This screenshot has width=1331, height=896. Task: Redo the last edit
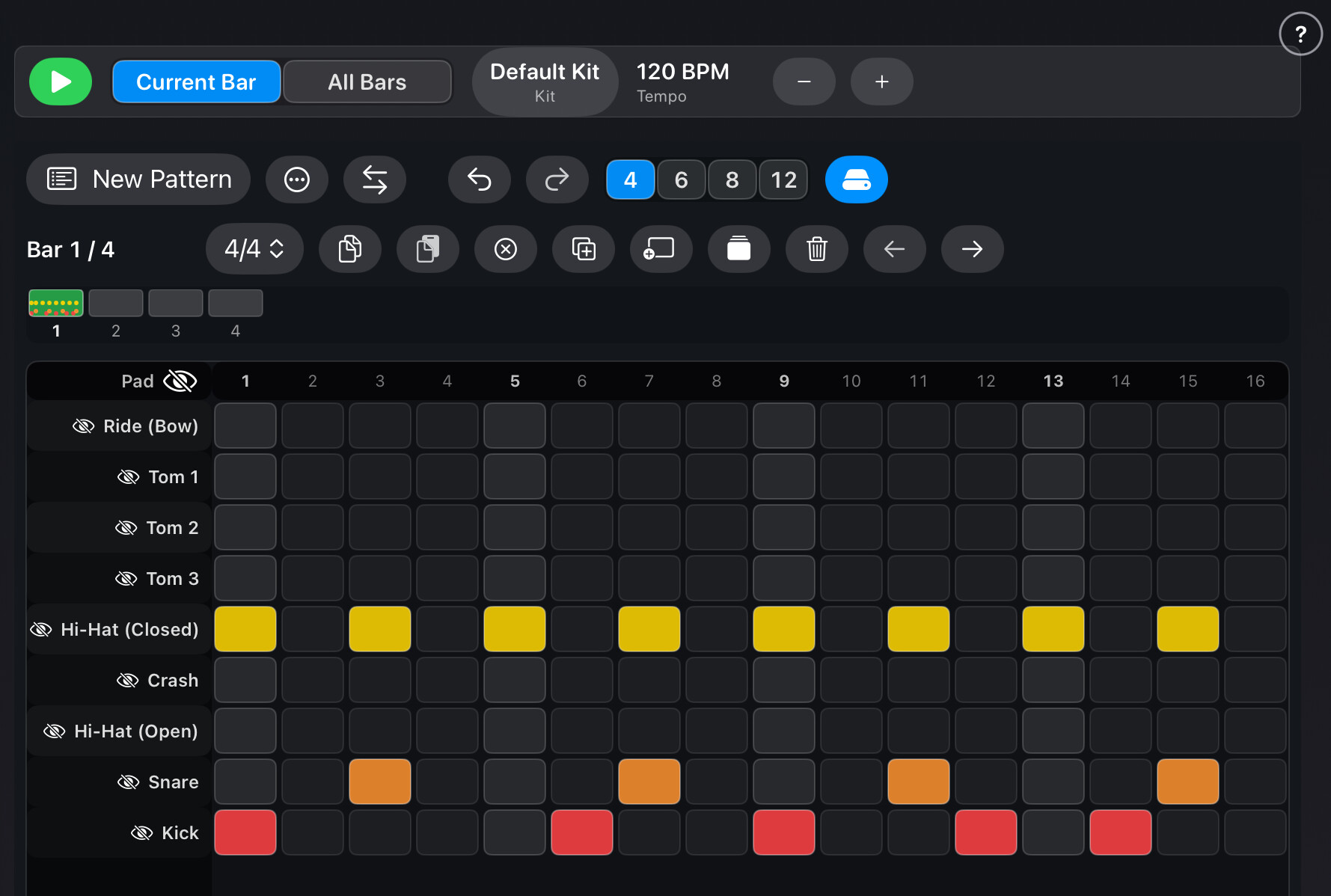pos(557,179)
